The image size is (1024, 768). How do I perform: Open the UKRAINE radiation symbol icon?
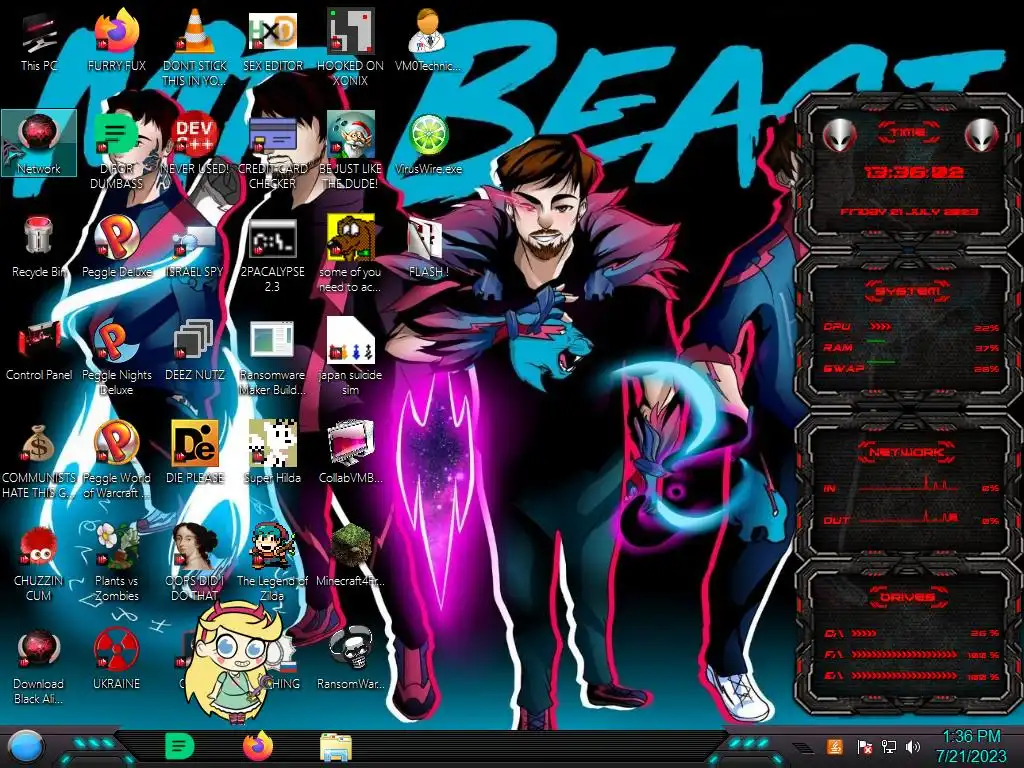pyautogui.click(x=116, y=658)
